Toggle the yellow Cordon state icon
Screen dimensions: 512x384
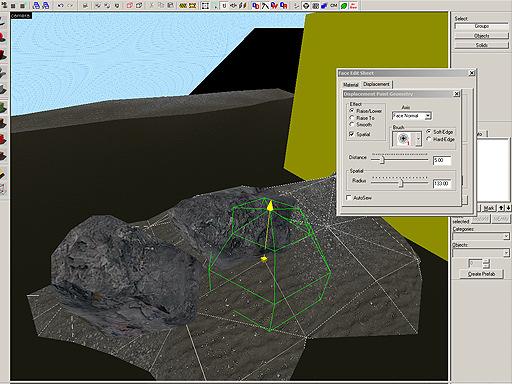[183, 5]
